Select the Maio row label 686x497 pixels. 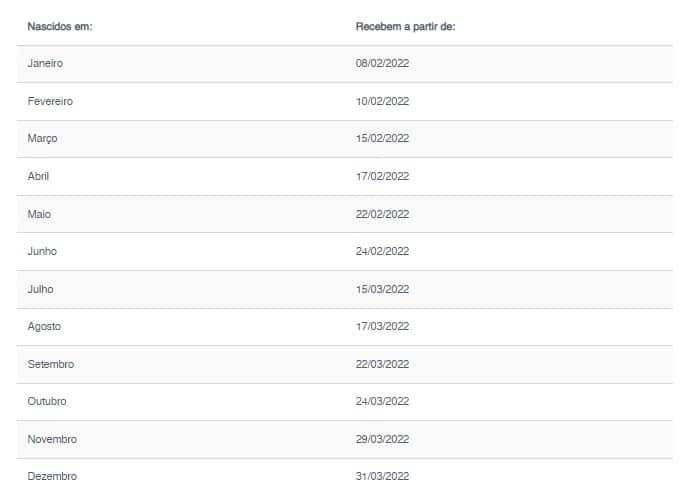(39, 214)
